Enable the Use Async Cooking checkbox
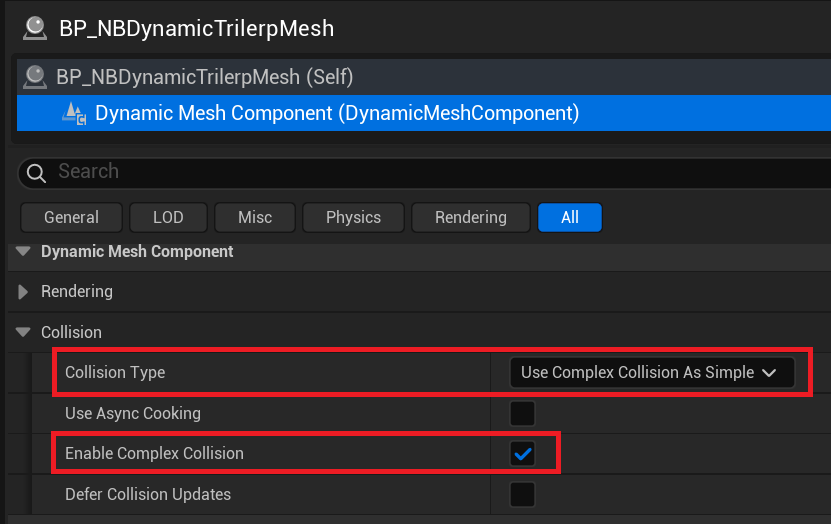The height and width of the screenshot is (524, 831). point(523,413)
